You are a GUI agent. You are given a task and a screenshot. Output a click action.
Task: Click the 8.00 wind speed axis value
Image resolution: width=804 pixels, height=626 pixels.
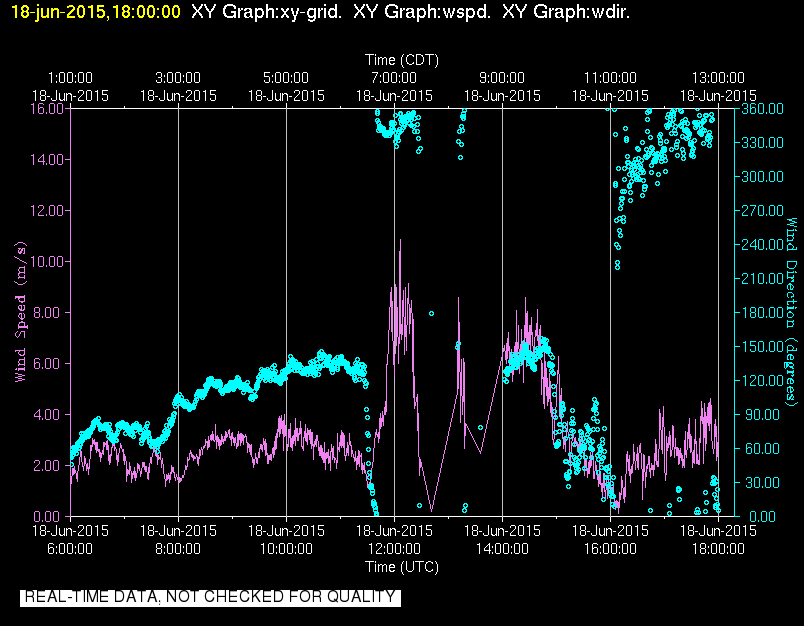[47, 312]
